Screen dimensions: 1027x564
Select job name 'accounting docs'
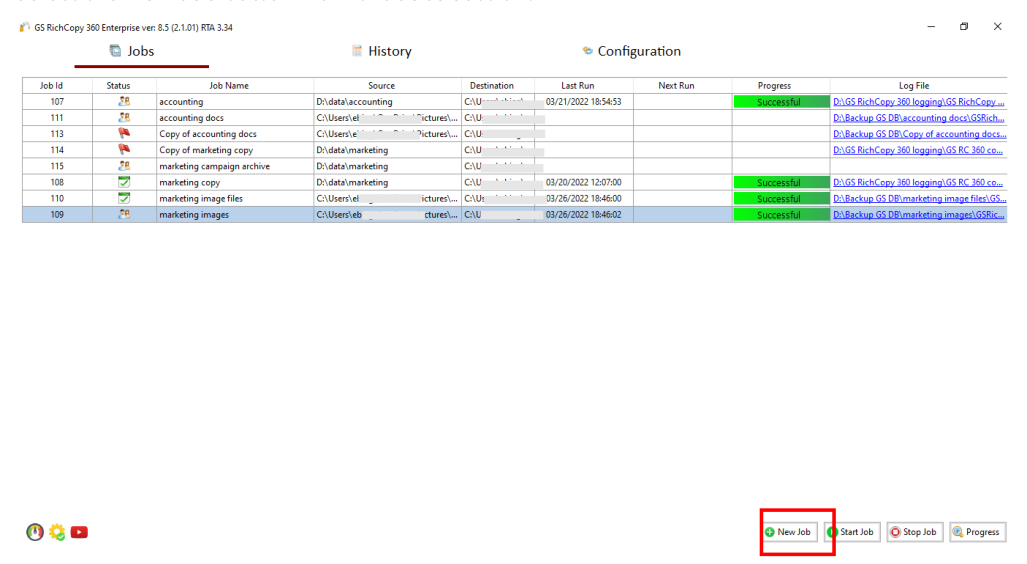click(191, 118)
